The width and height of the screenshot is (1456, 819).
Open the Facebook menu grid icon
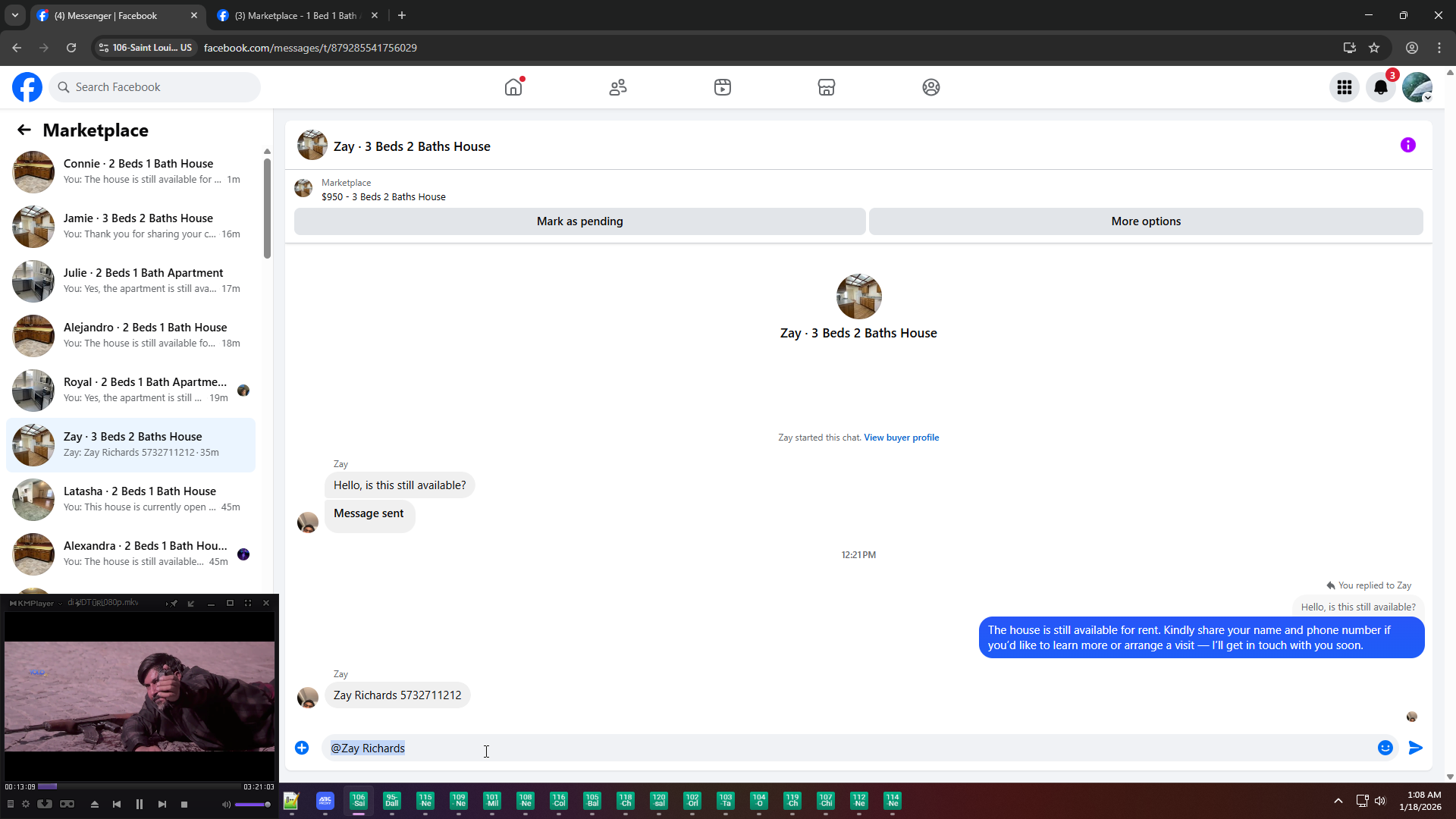pyautogui.click(x=1345, y=87)
